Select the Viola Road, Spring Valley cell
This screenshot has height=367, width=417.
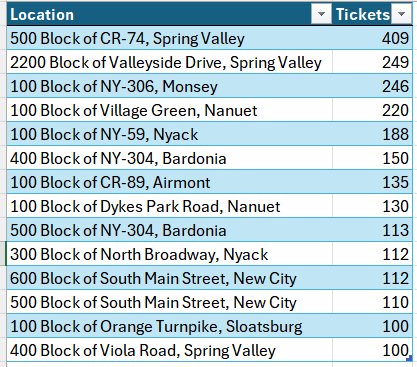coord(169,350)
